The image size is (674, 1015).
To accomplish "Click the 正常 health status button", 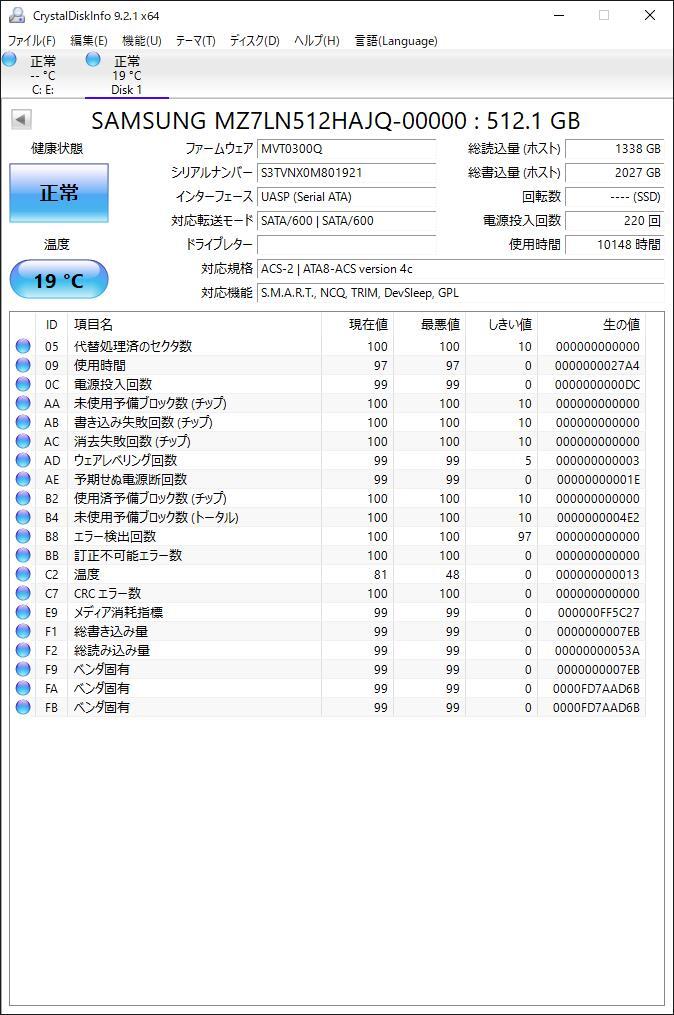I will click(x=59, y=193).
